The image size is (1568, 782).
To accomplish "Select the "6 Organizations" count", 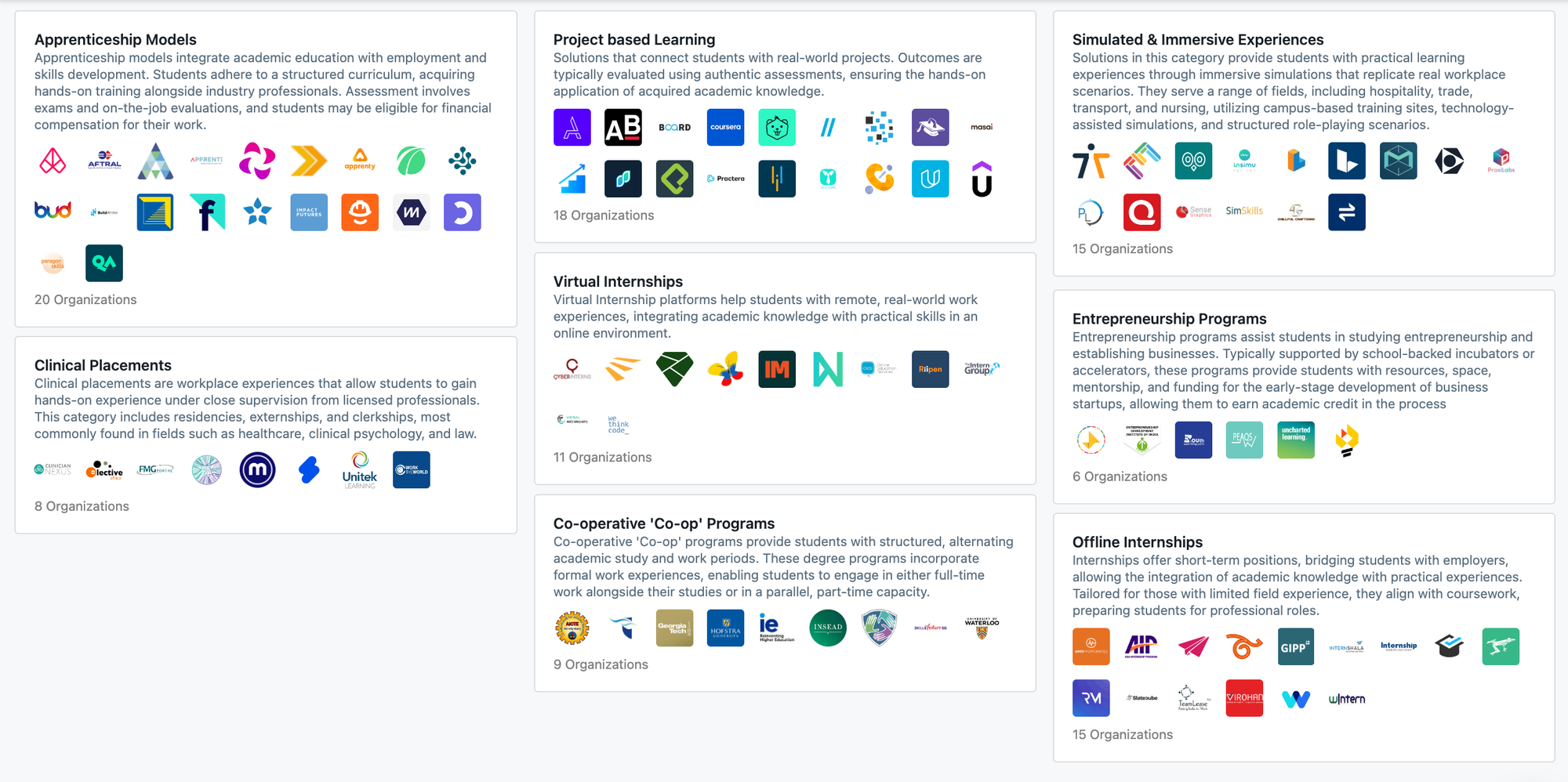I will (1120, 476).
